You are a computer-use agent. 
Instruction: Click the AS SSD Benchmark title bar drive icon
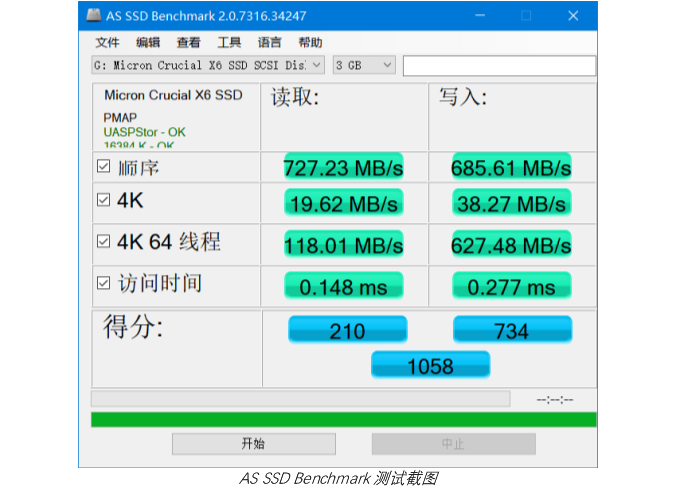pyautogui.click(x=93, y=16)
